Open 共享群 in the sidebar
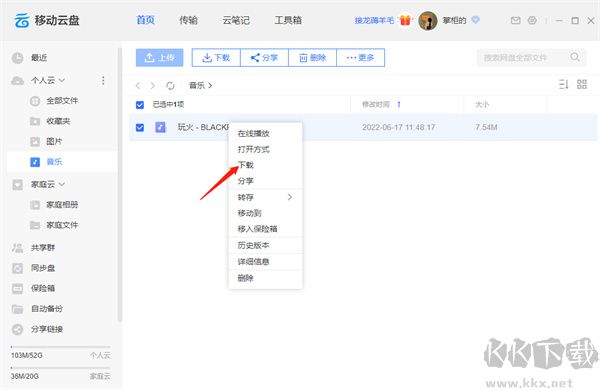Image resolution: width=600 pixels, height=390 pixels. (x=43, y=248)
